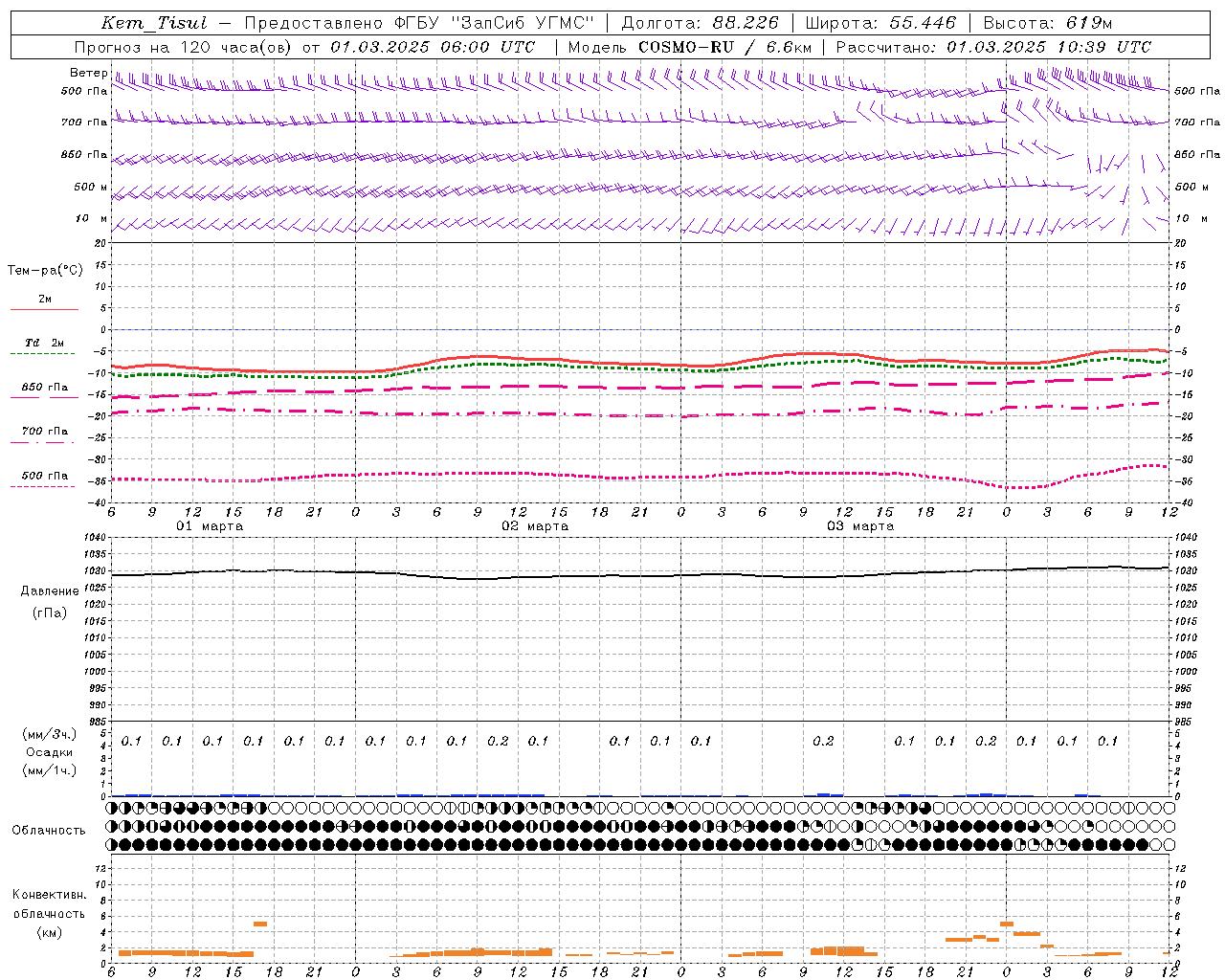
Task: Click the '500 м' wind level label on the left
Action: tap(91, 187)
